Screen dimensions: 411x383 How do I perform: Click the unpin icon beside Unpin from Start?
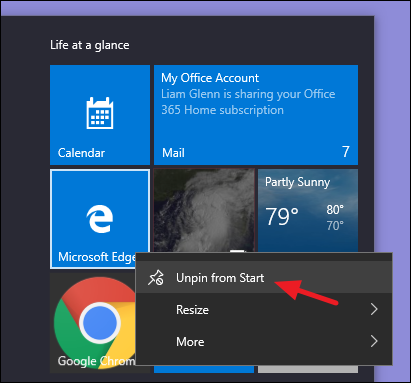click(156, 278)
